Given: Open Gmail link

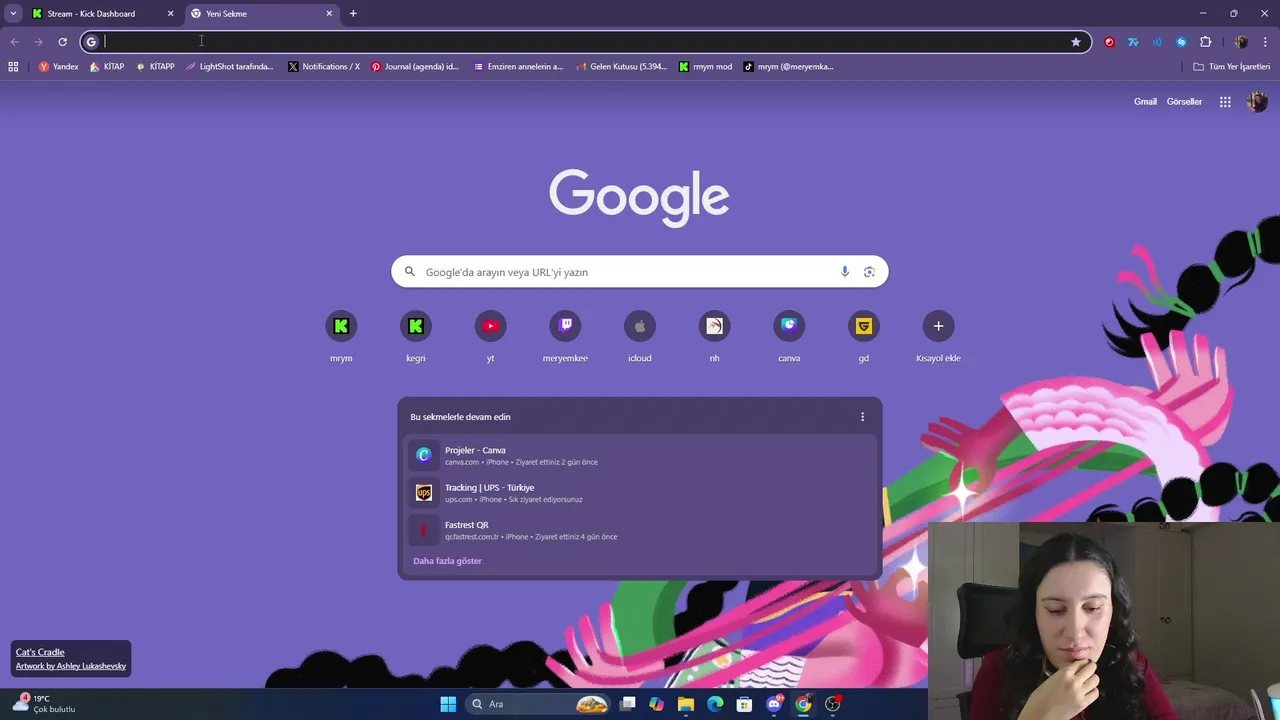Looking at the screenshot, I should [1145, 102].
